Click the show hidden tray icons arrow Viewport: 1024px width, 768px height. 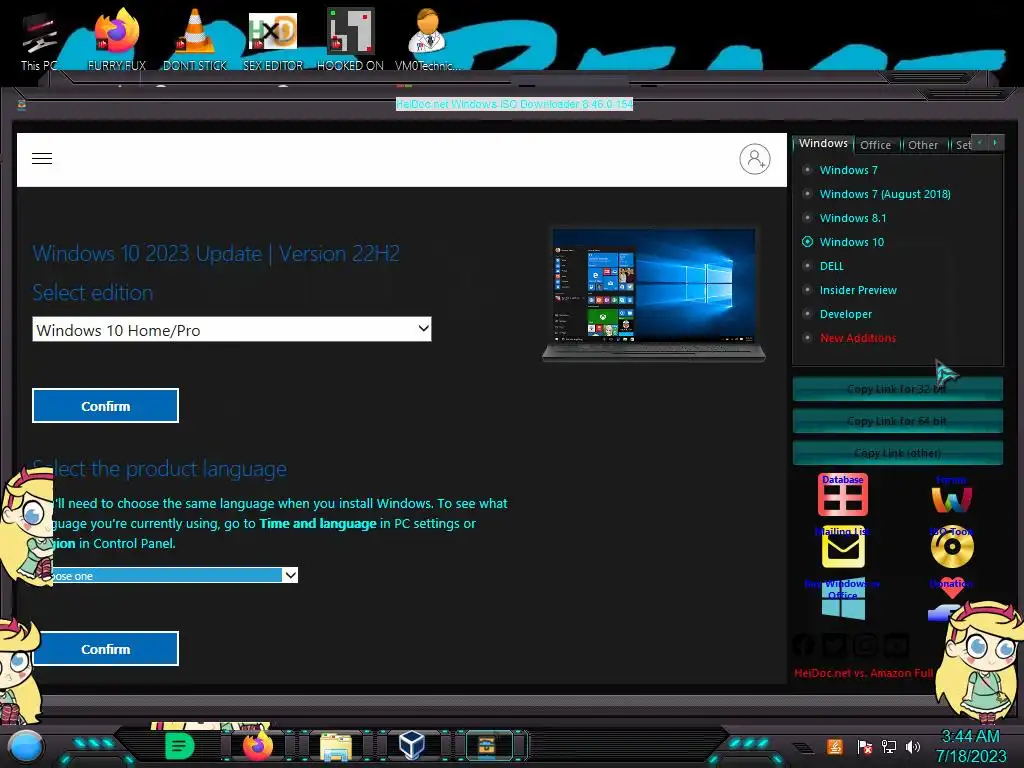[803, 747]
